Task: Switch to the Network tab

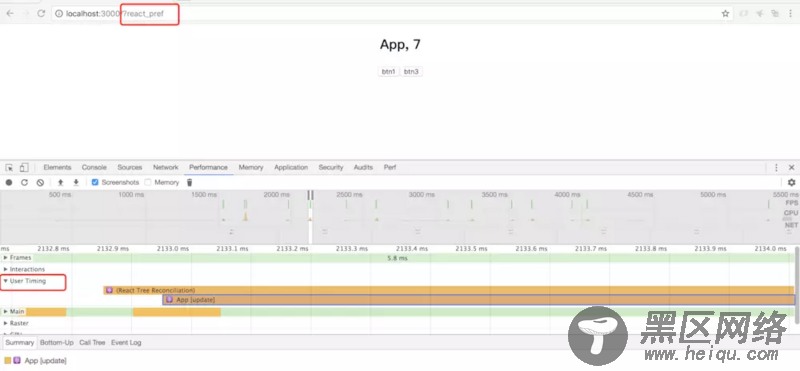Action: [x=166, y=167]
